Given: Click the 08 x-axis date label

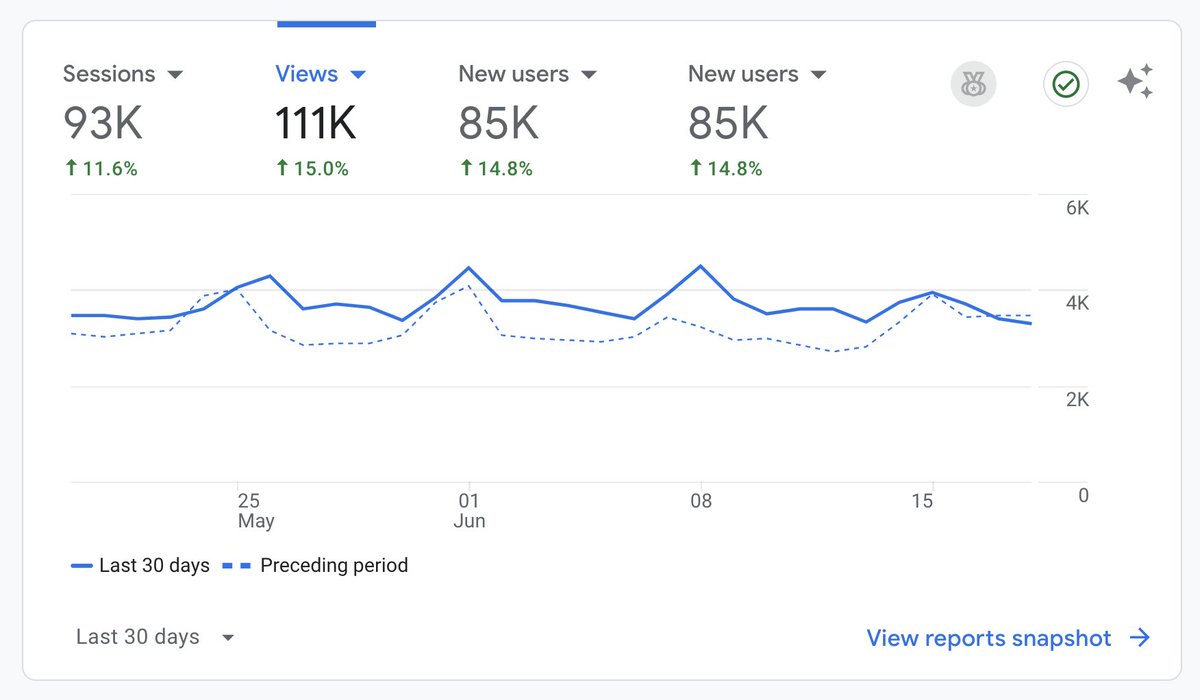Looking at the screenshot, I should 701,500.
